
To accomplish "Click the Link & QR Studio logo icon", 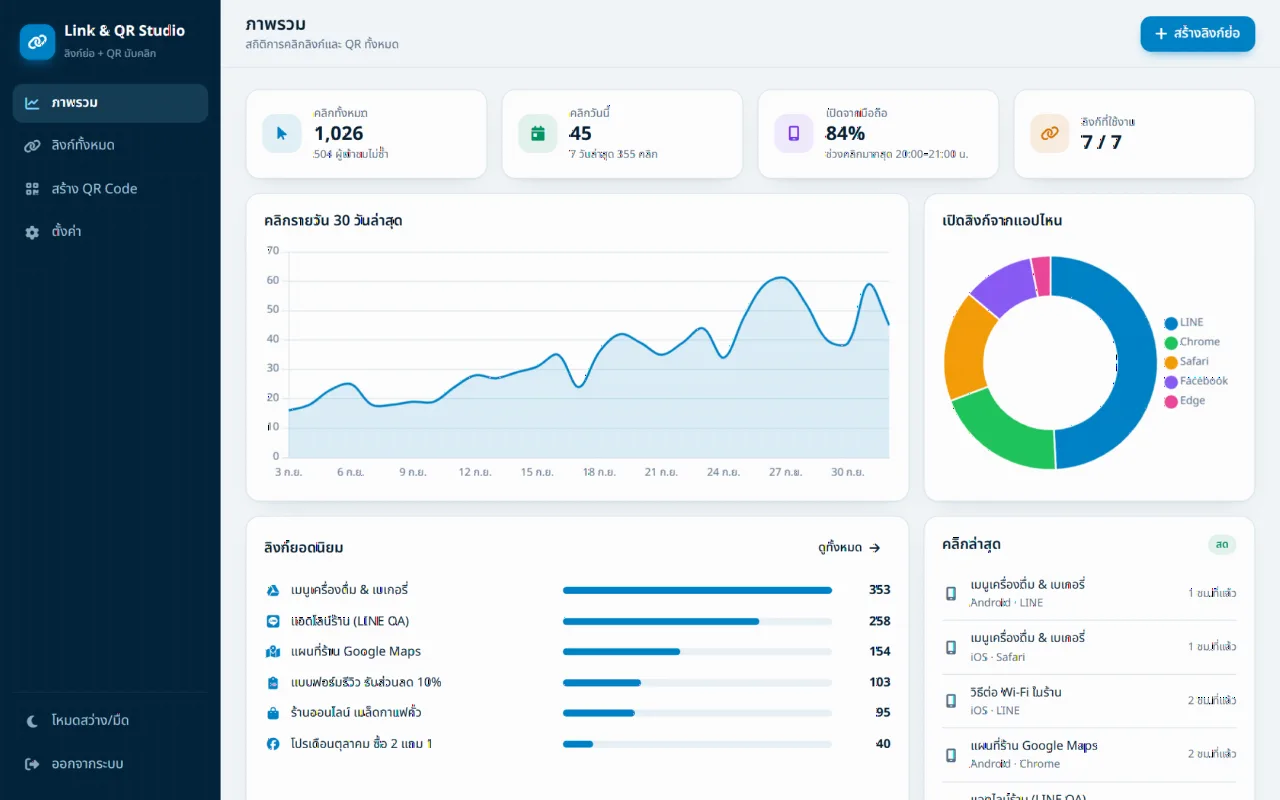I will point(38,42).
